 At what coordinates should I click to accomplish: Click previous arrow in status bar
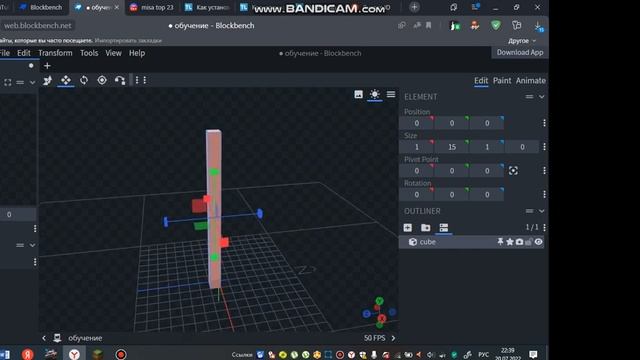pyautogui.click(x=44, y=338)
